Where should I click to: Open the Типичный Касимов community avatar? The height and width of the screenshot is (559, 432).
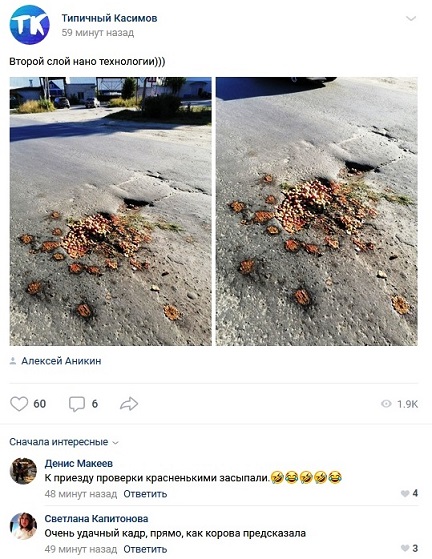(30, 25)
